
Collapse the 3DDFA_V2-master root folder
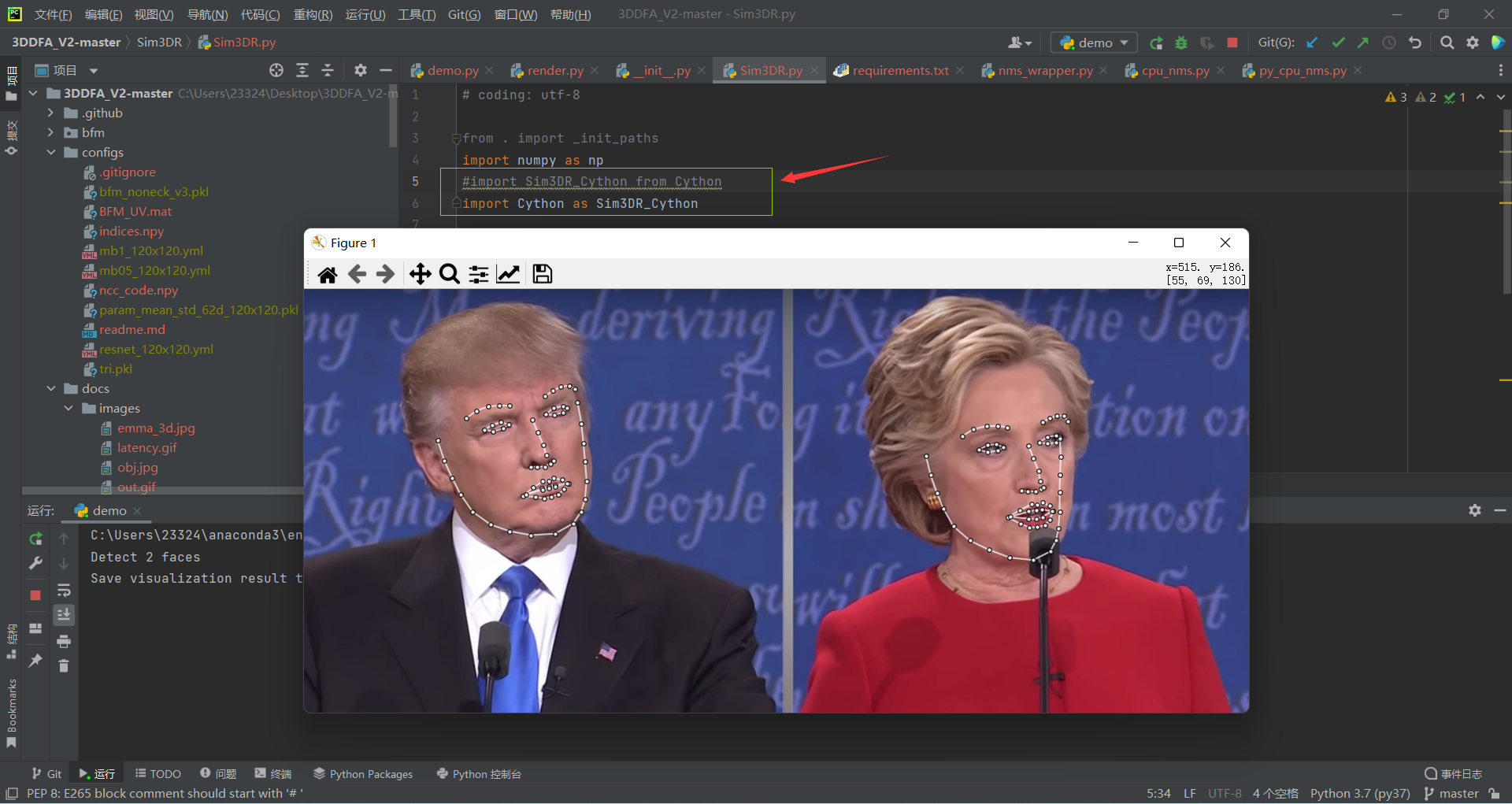[x=33, y=93]
